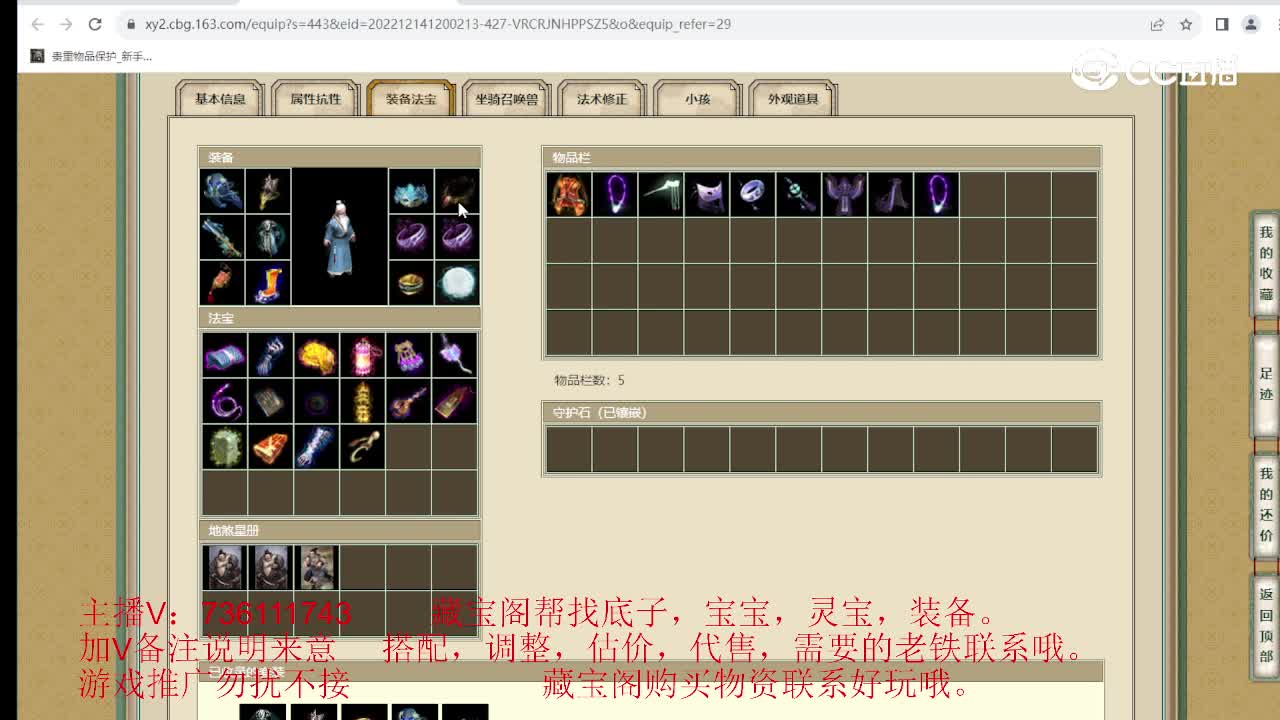Viewport: 1280px width, 720px height.
Task: Inspect the dark purple cloak in 物品栏
Action: click(890, 194)
